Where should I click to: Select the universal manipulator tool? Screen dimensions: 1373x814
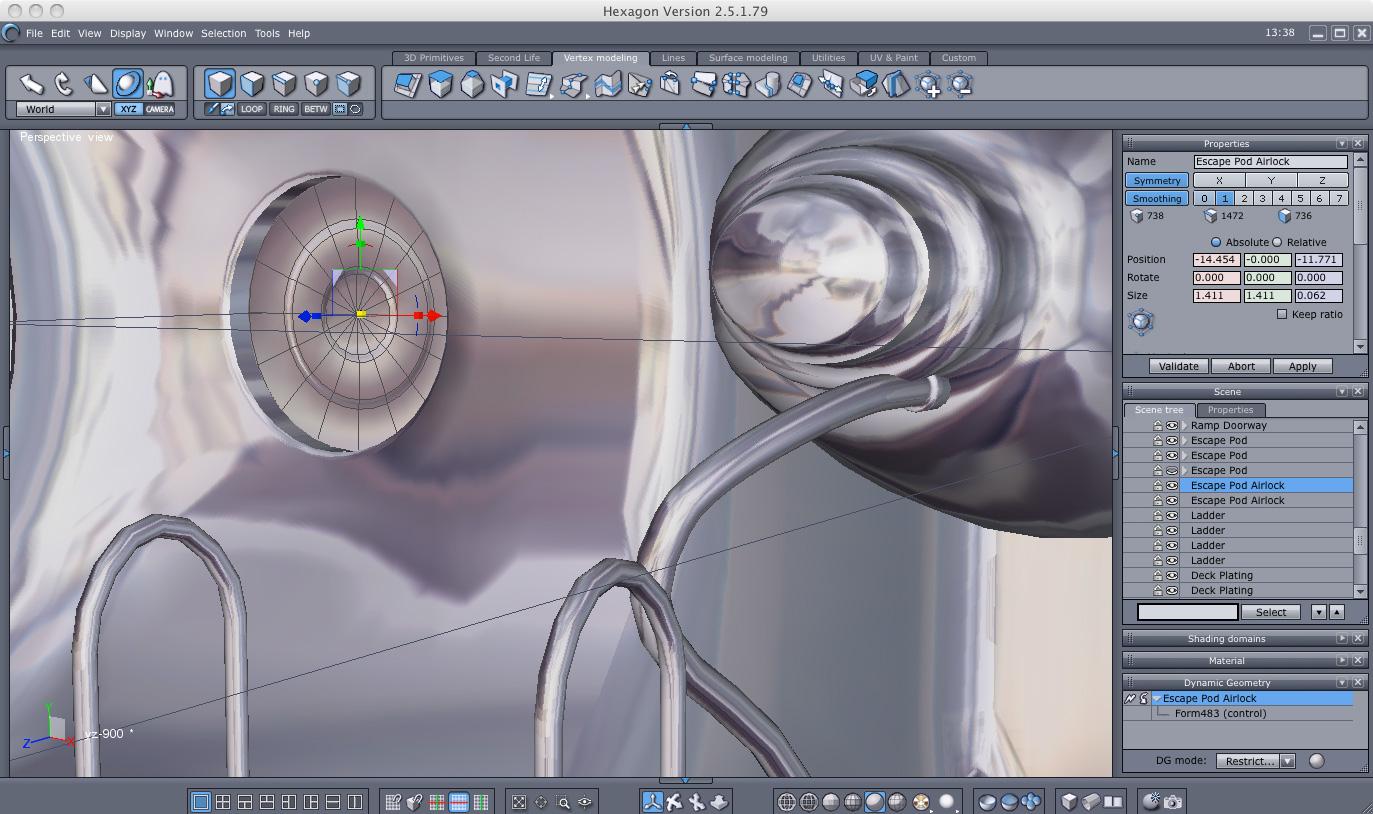coord(128,84)
